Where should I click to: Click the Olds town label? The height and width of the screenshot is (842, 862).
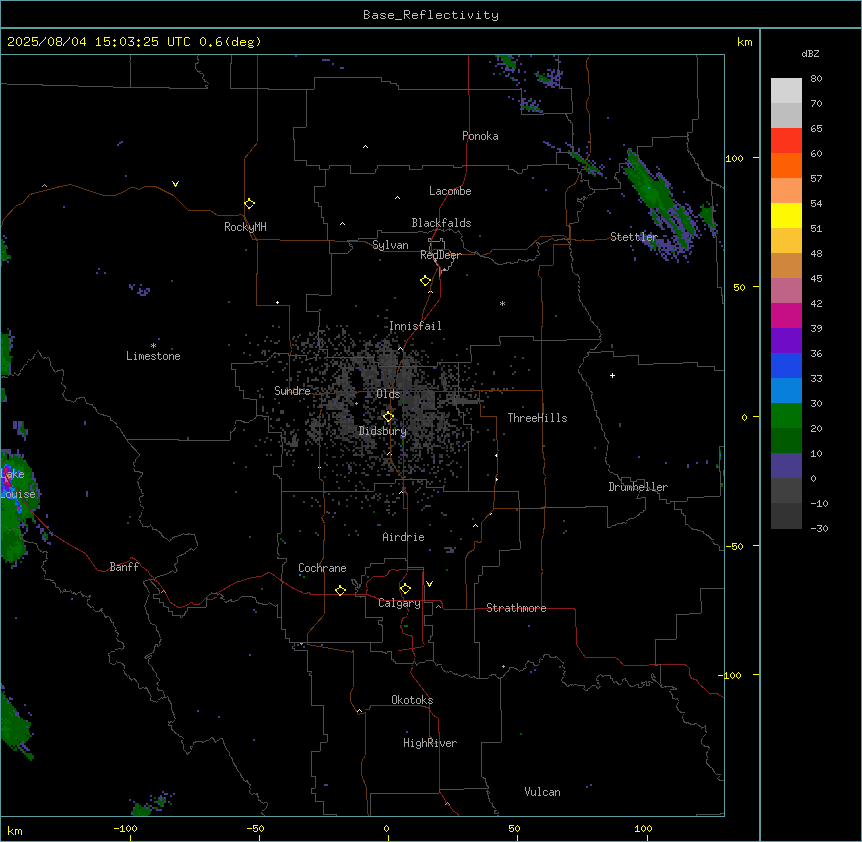point(388,394)
